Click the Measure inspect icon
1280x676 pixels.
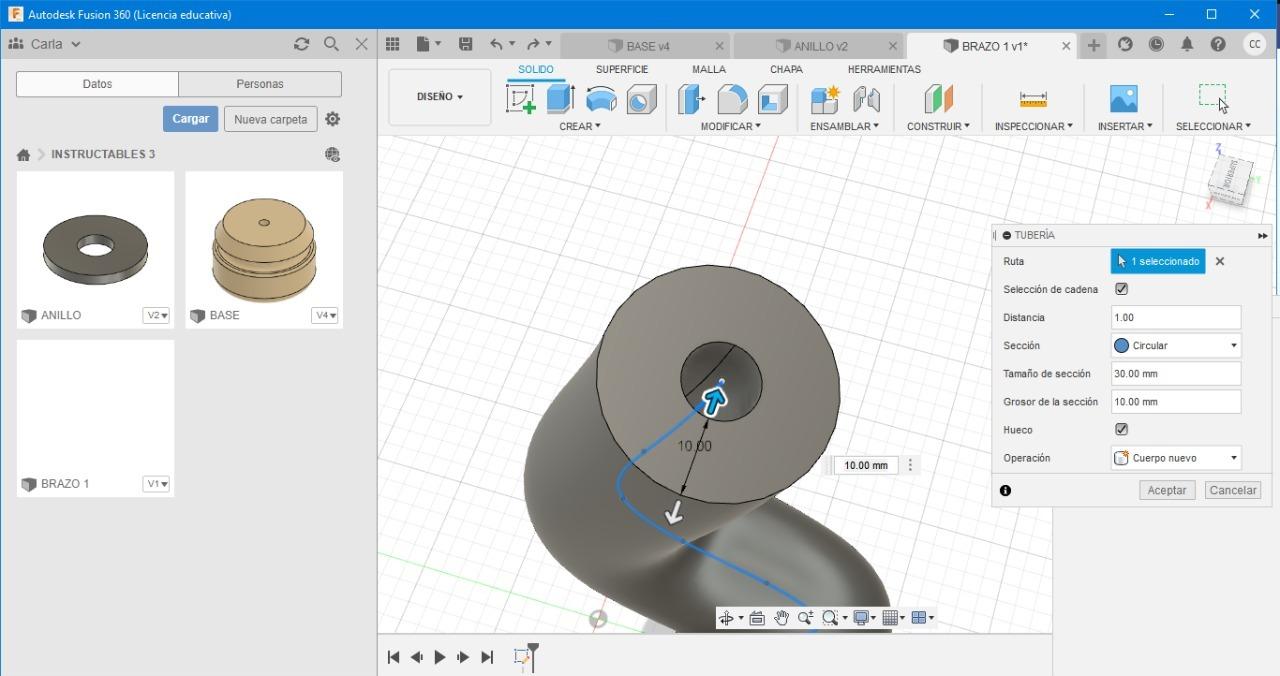pos(1033,99)
